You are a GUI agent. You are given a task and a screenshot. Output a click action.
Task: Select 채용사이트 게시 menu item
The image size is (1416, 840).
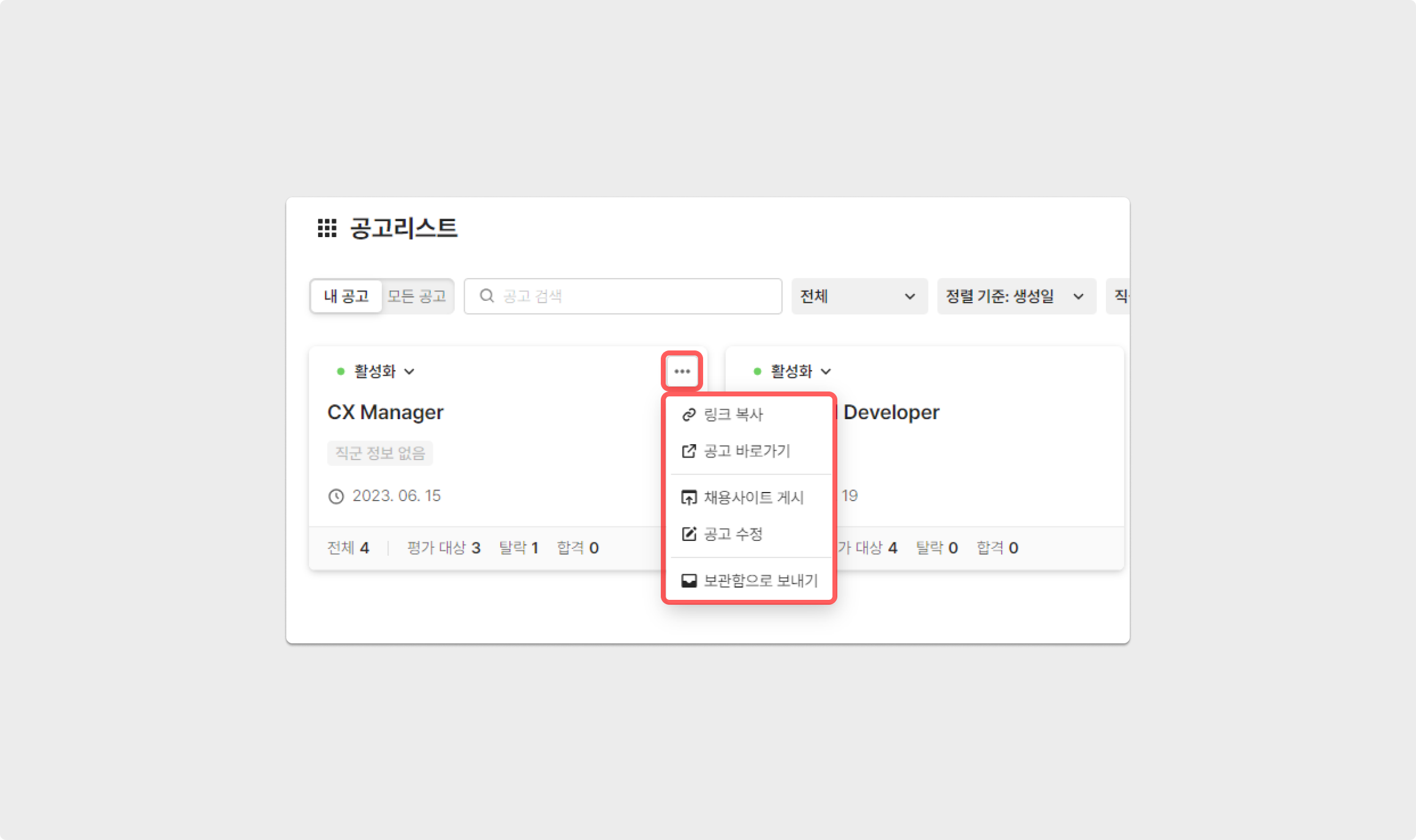(x=753, y=498)
